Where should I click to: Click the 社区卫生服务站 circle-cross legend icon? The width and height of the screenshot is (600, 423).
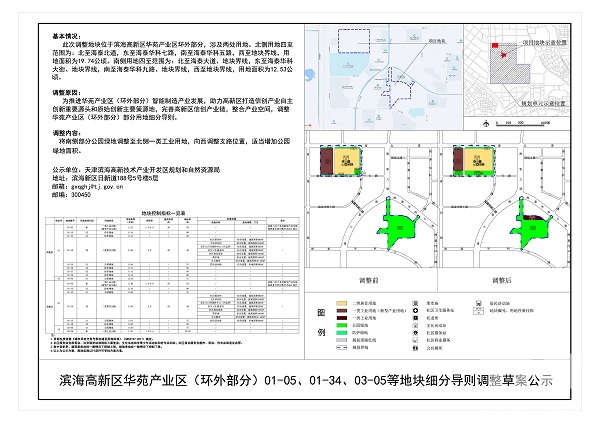416,310
